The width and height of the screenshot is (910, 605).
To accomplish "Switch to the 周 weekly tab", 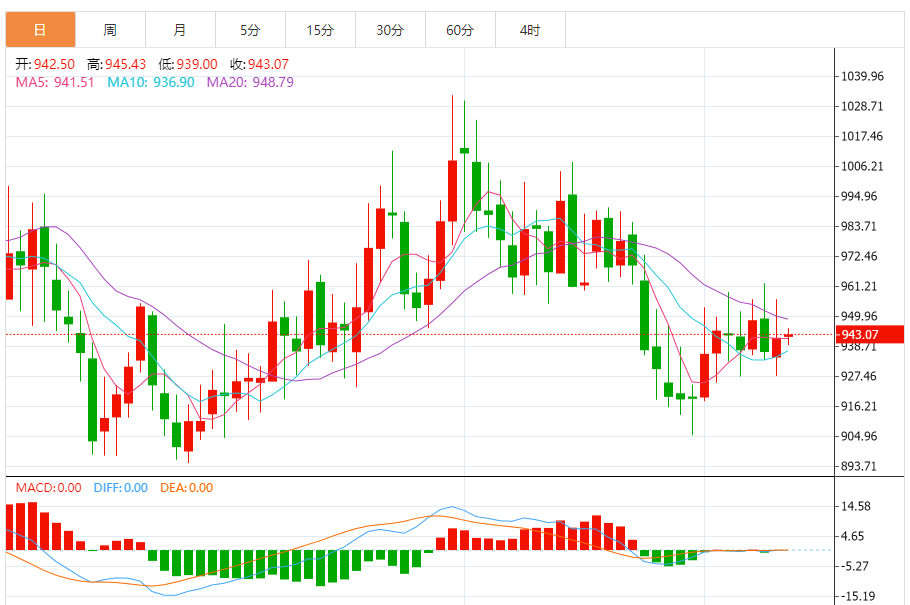I will [x=110, y=30].
